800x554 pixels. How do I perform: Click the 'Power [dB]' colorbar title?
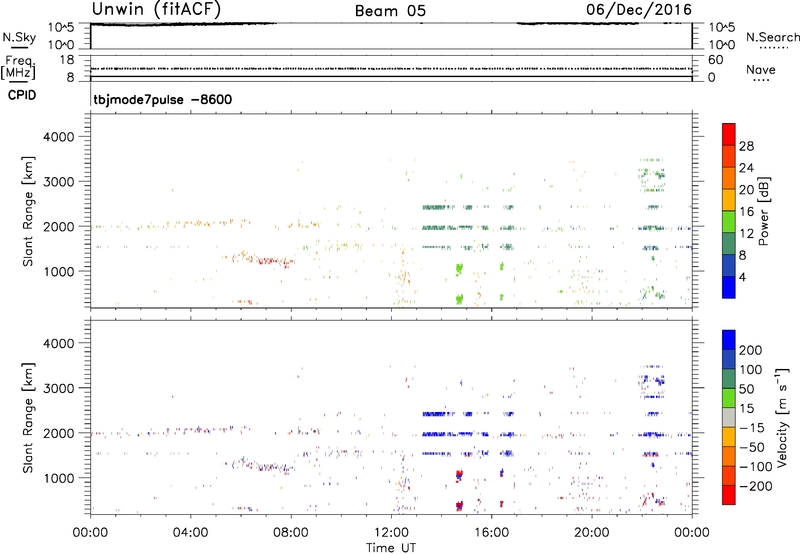click(x=763, y=211)
